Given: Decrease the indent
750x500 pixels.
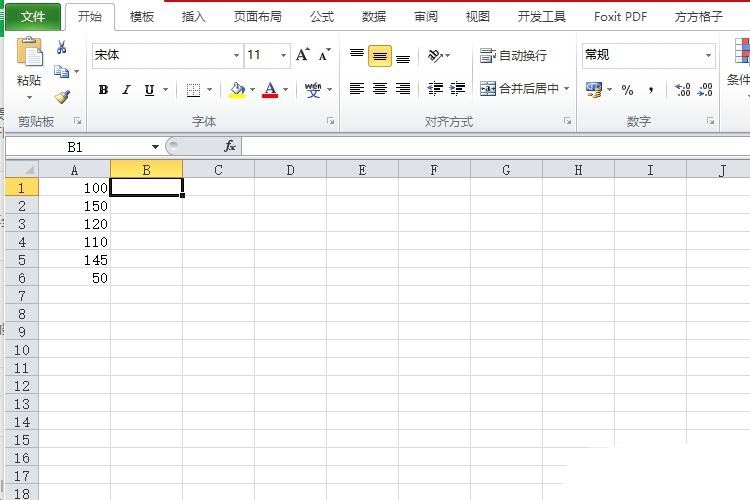Looking at the screenshot, I should coord(435,89).
